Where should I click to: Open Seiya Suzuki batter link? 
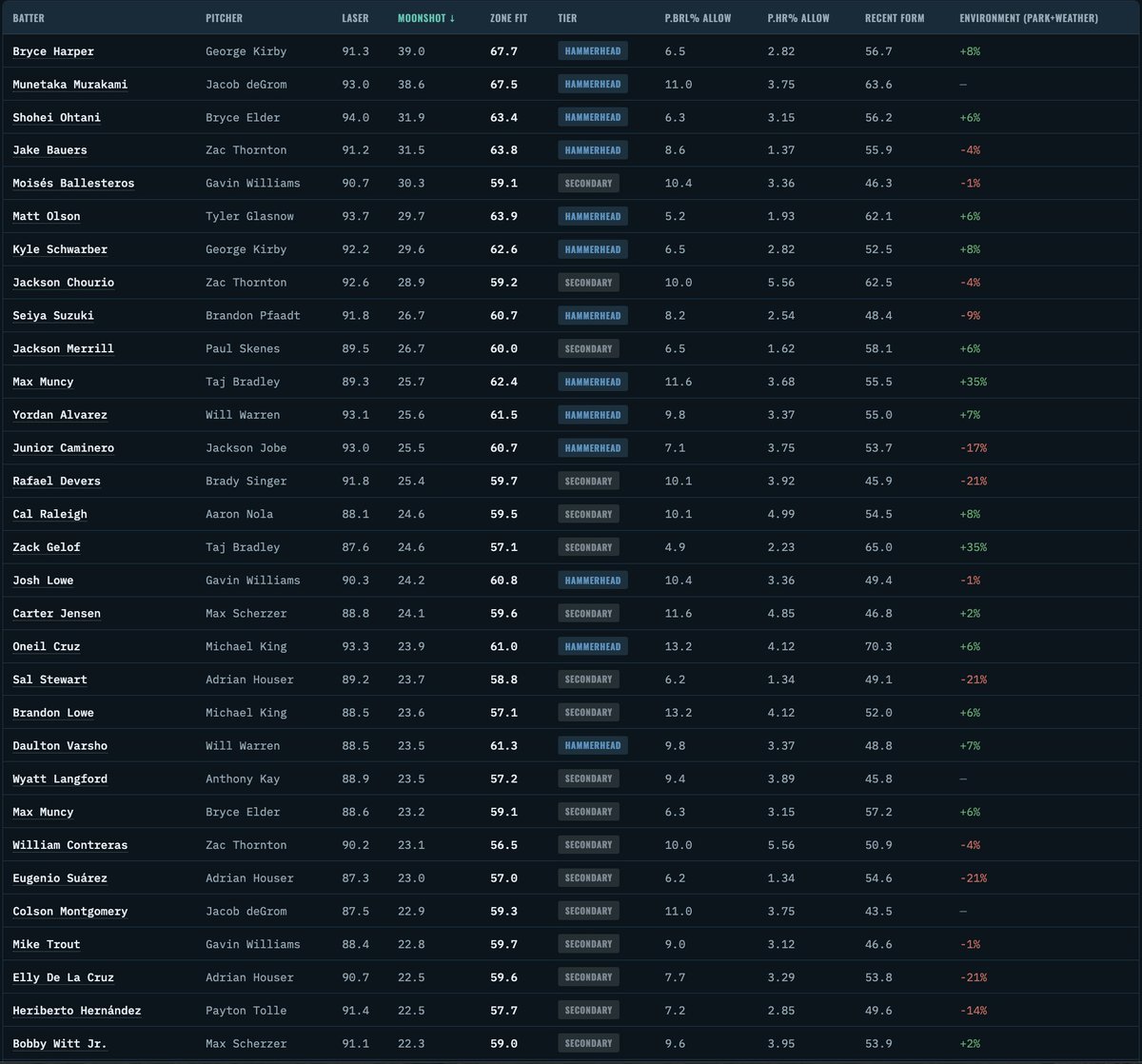[53, 316]
